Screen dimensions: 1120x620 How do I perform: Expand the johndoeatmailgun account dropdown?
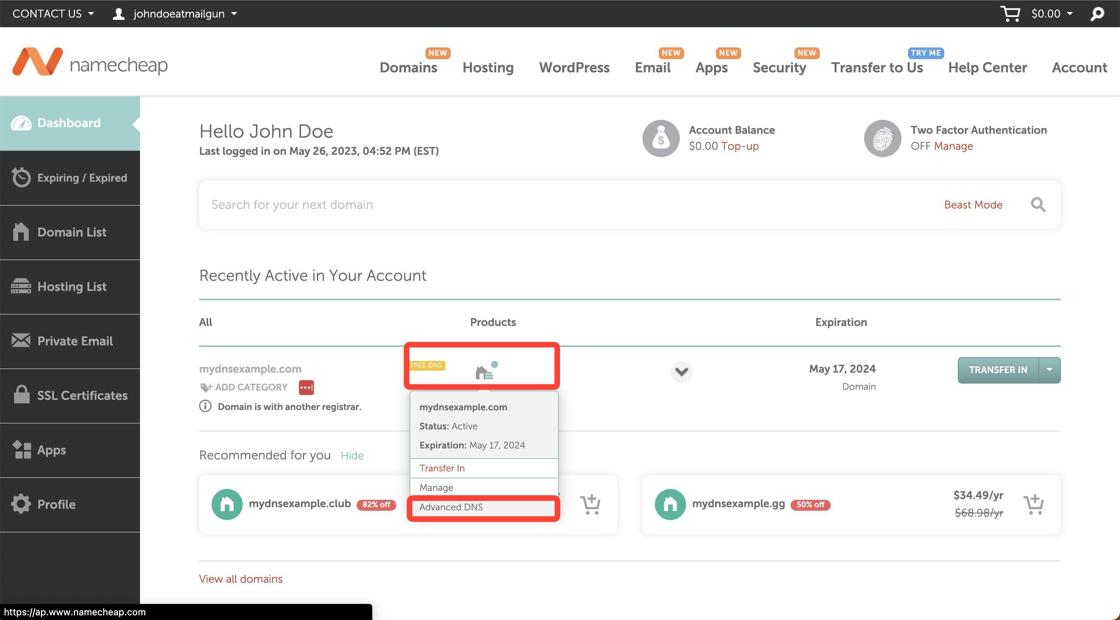[185, 14]
